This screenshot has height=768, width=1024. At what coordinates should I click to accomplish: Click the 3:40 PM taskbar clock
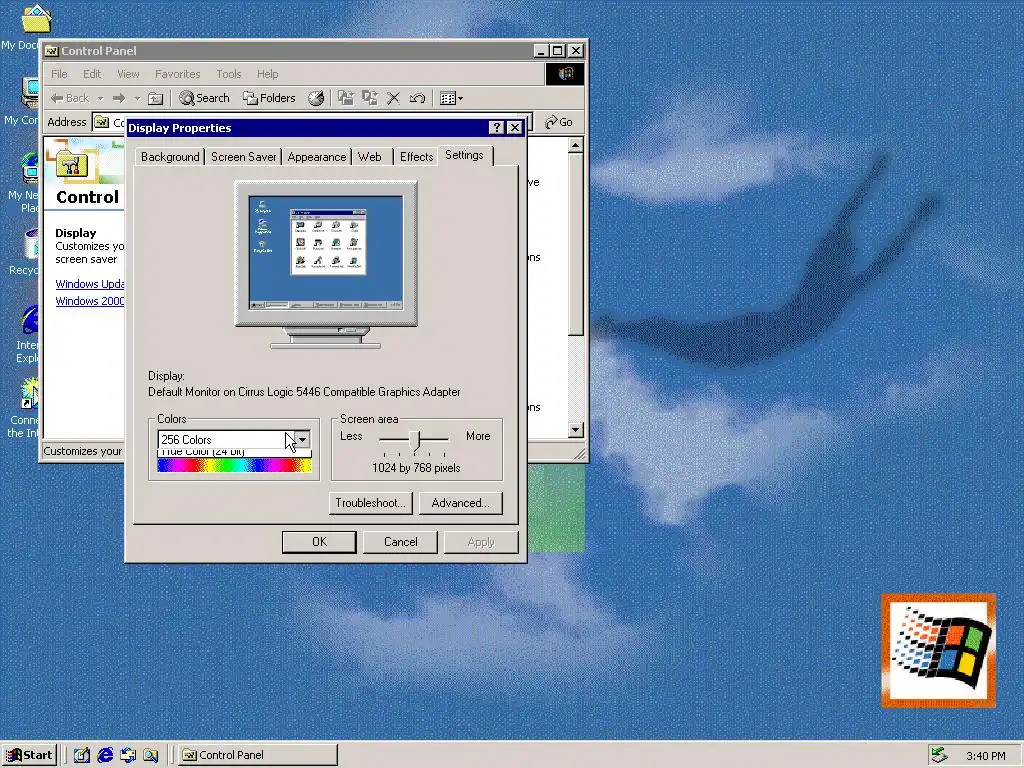[985, 756]
